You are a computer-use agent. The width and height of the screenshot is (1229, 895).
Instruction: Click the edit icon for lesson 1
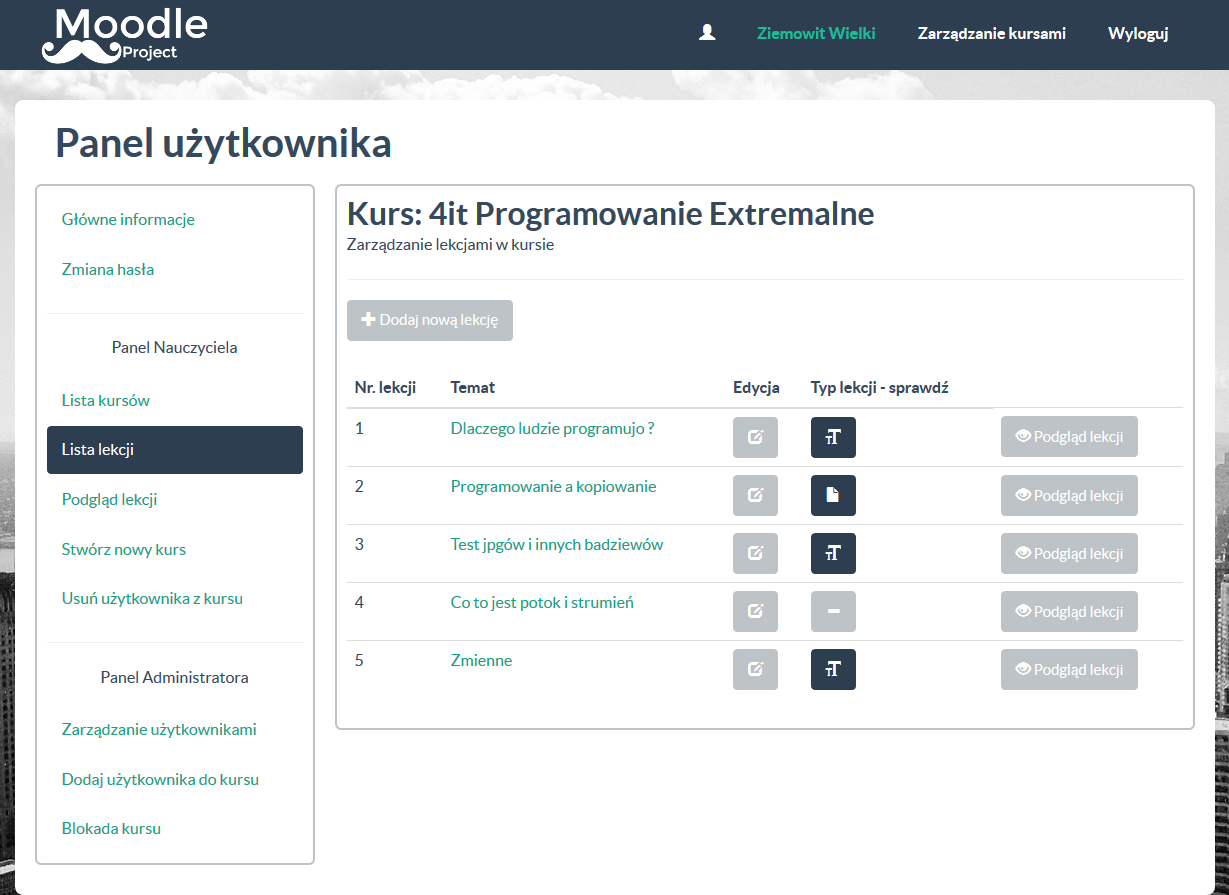point(755,437)
